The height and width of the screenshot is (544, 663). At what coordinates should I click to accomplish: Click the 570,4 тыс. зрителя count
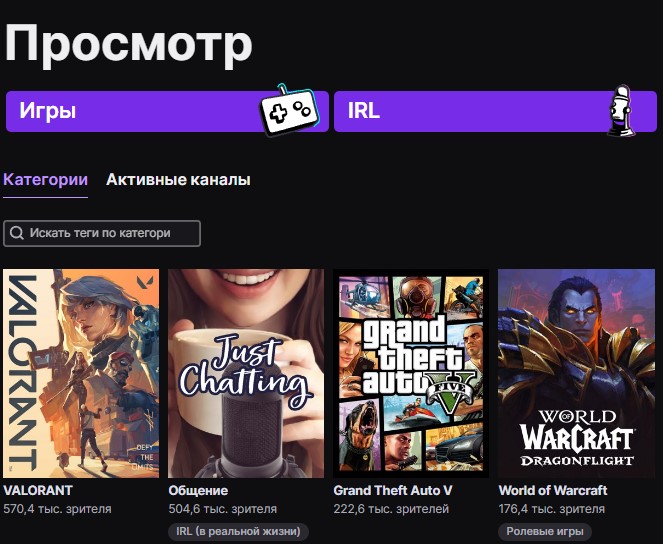click(58, 508)
